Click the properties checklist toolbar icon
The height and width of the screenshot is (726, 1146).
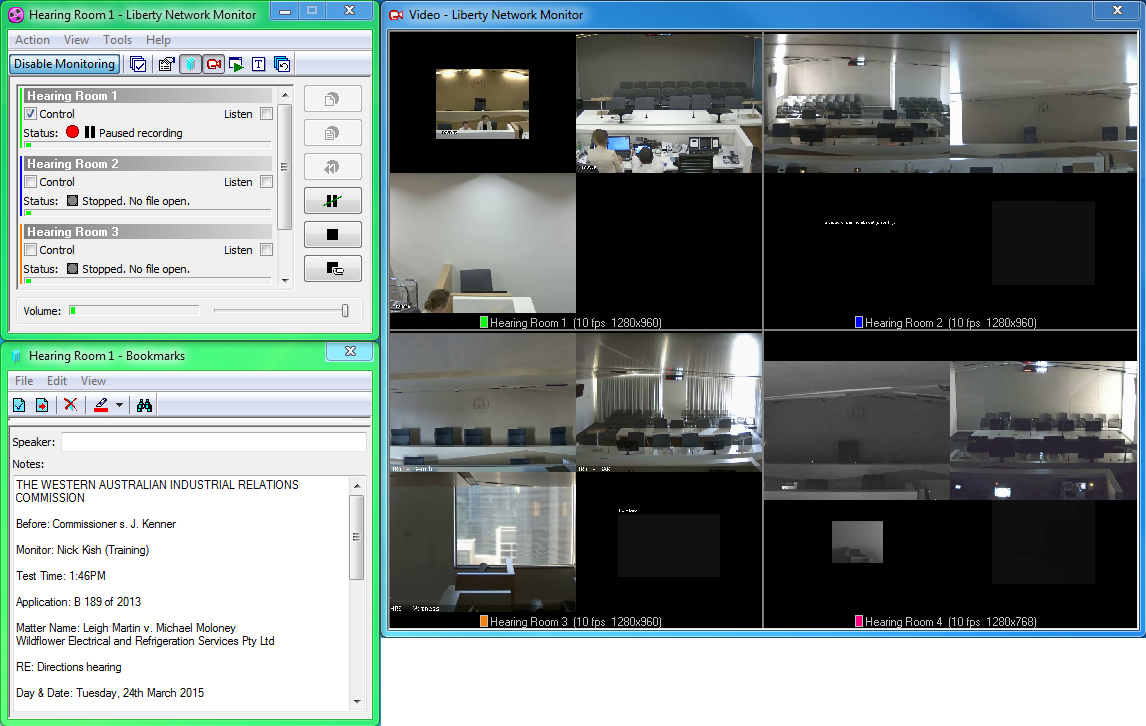(x=166, y=64)
